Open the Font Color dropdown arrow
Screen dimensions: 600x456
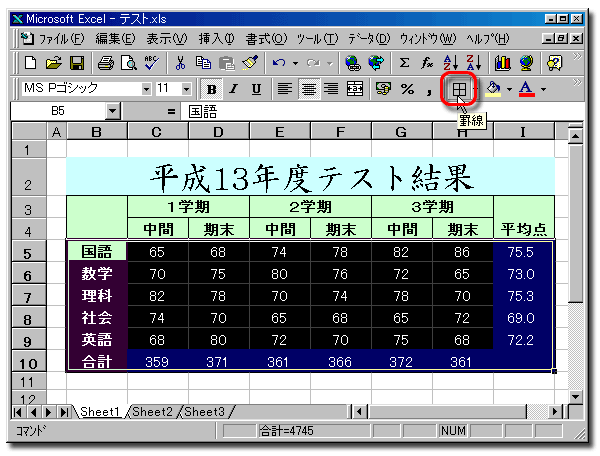[543, 90]
